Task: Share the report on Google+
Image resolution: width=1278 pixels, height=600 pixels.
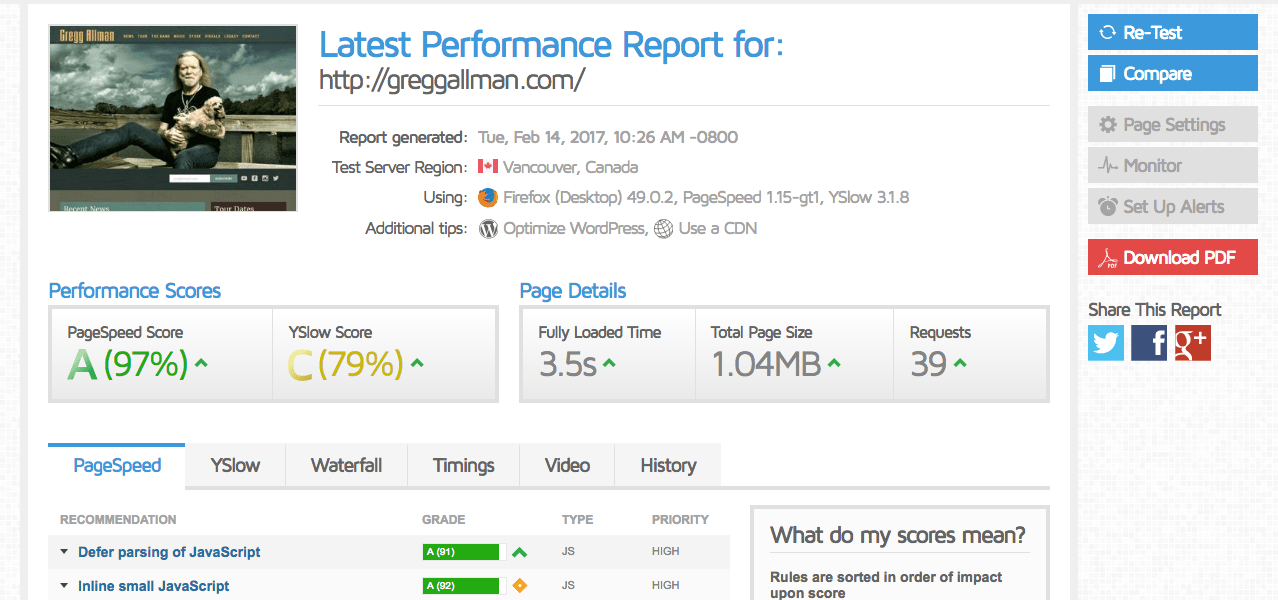Action: (x=1193, y=343)
